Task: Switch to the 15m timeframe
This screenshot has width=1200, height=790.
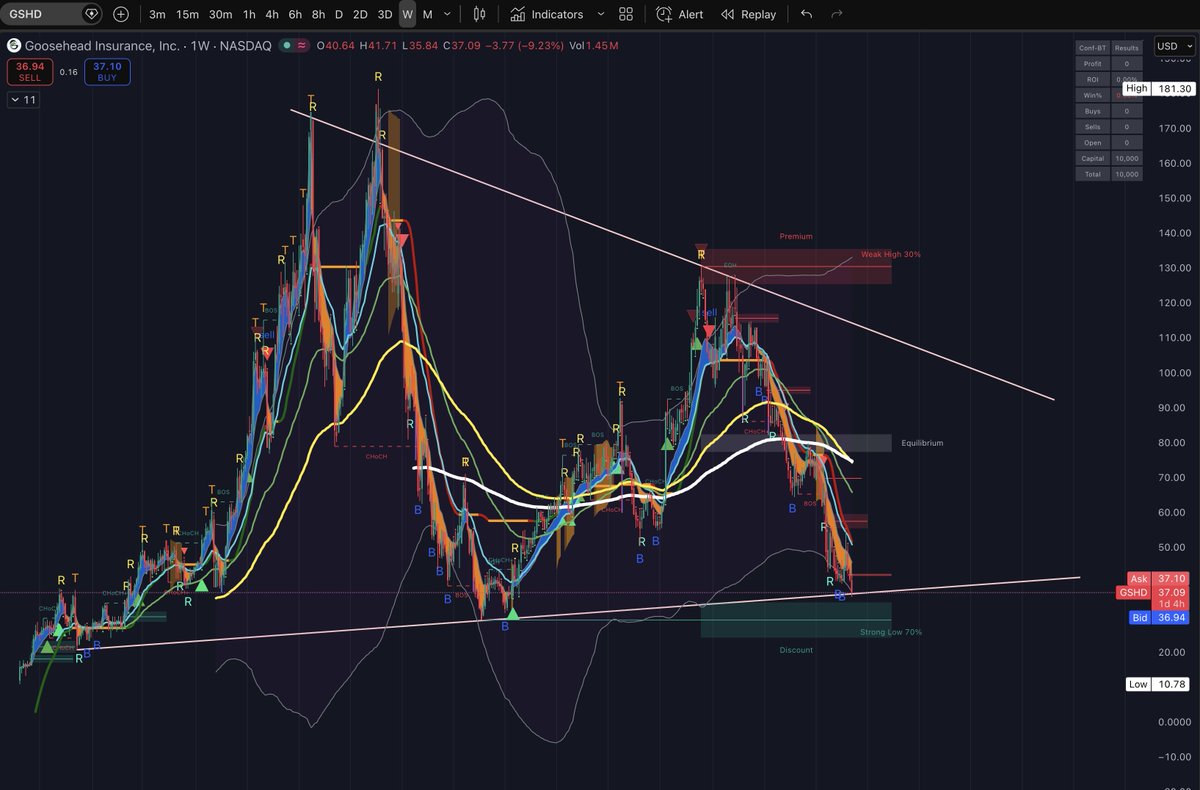Action: click(187, 14)
